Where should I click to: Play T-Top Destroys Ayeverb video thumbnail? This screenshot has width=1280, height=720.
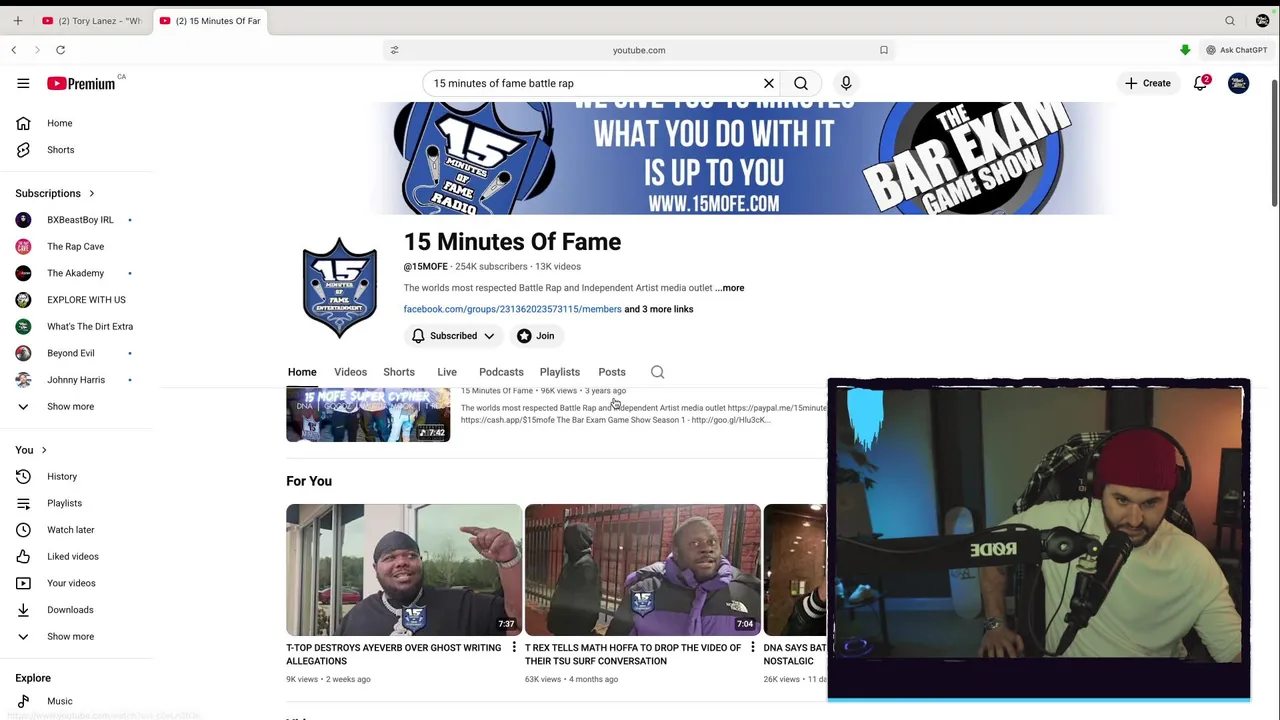point(404,570)
